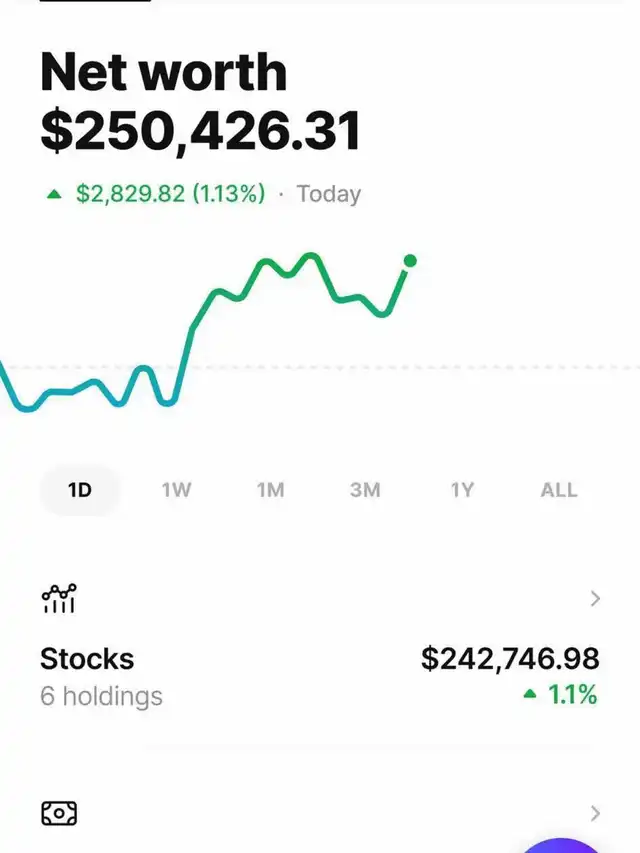This screenshot has width=640, height=853.
Task: Tap the cash banknote icon
Action: pyautogui.click(x=58, y=813)
